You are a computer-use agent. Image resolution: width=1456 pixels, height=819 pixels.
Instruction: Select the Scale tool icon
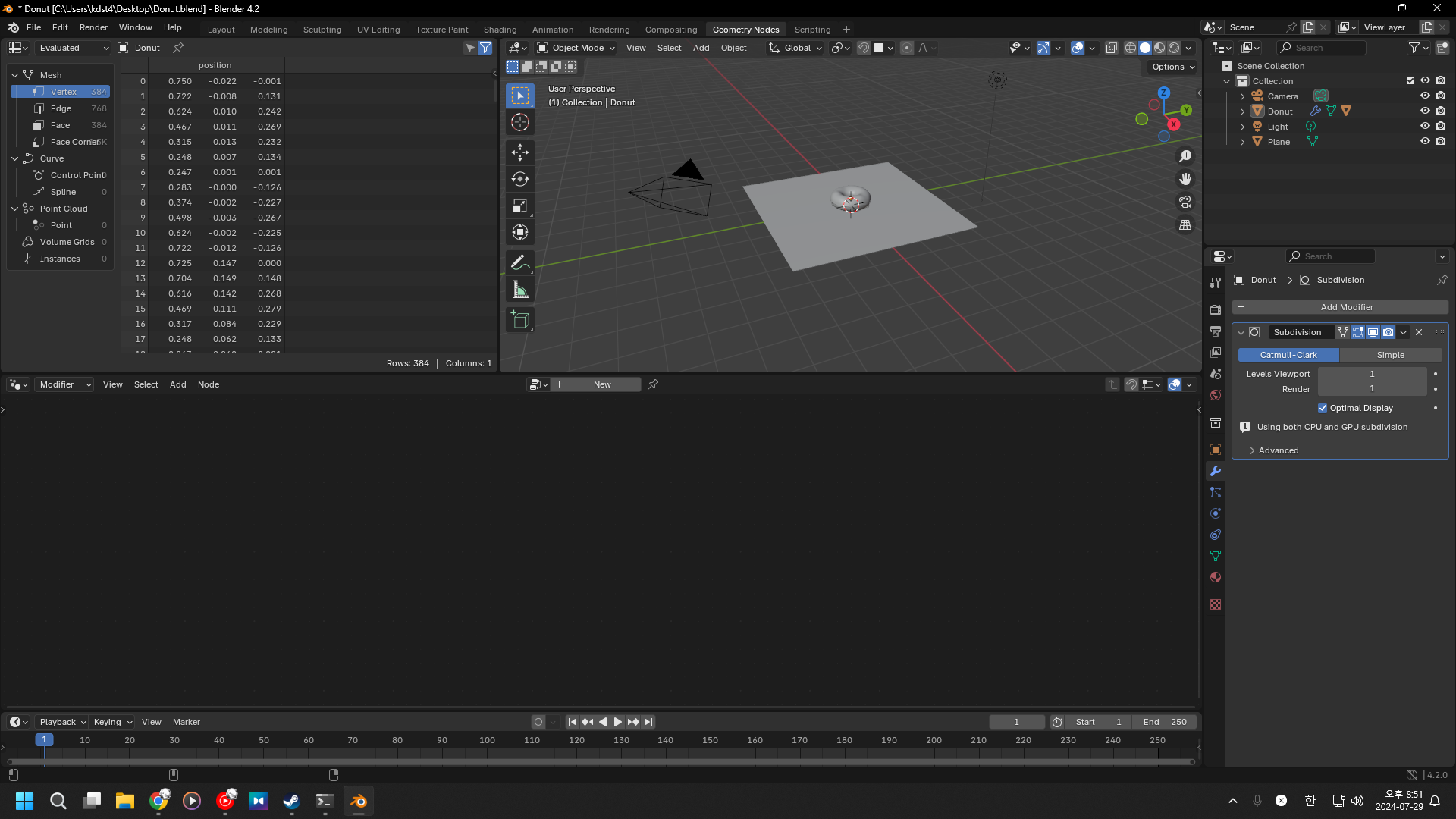(x=519, y=206)
